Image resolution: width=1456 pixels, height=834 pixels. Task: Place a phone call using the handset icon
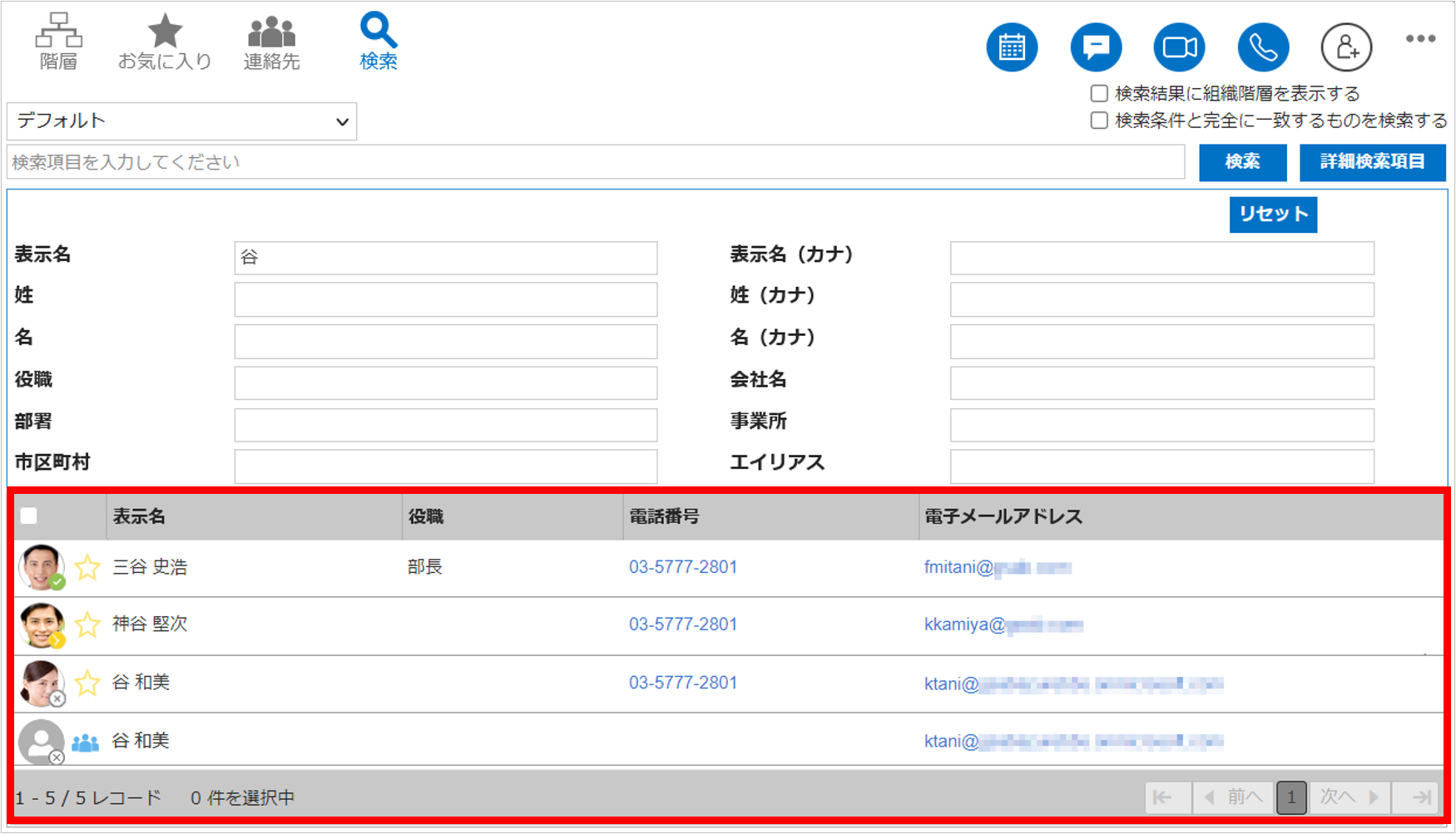coord(1263,47)
